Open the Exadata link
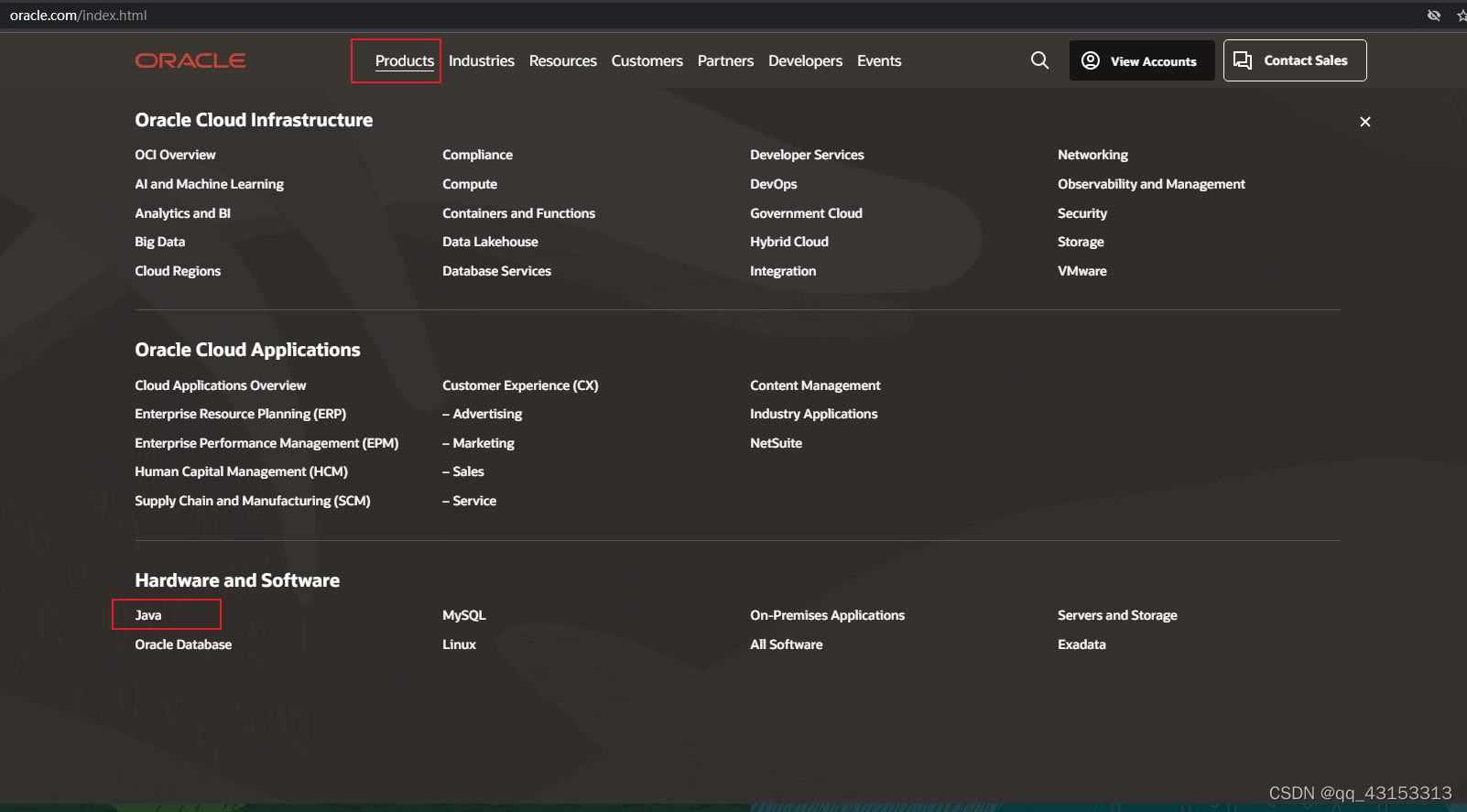The width and height of the screenshot is (1467, 812). (1081, 644)
